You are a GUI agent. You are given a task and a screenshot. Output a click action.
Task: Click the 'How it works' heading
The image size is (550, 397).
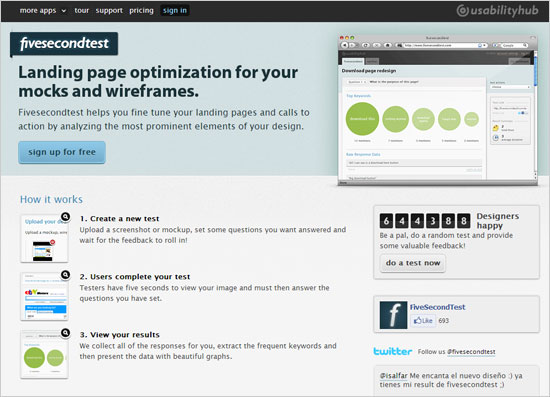51,199
